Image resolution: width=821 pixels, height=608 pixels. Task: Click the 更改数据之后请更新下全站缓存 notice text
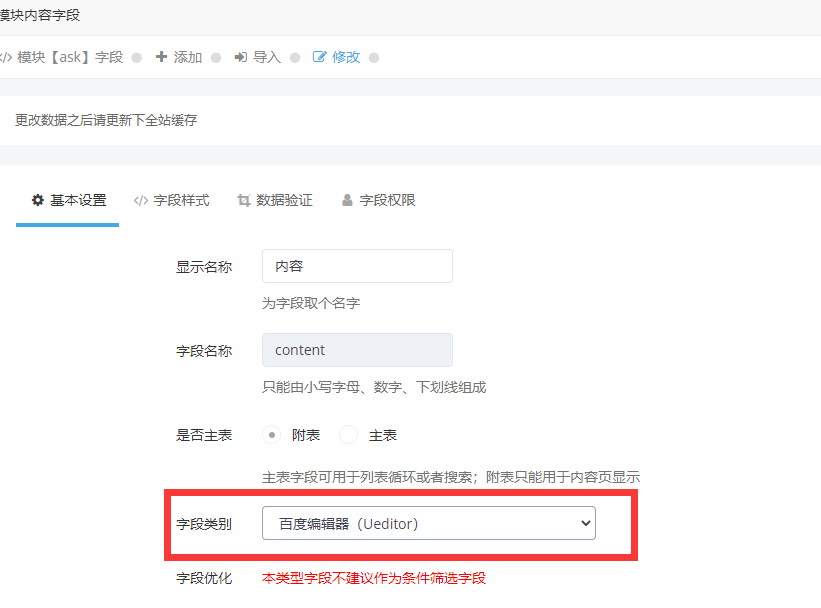tap(106, 120)
